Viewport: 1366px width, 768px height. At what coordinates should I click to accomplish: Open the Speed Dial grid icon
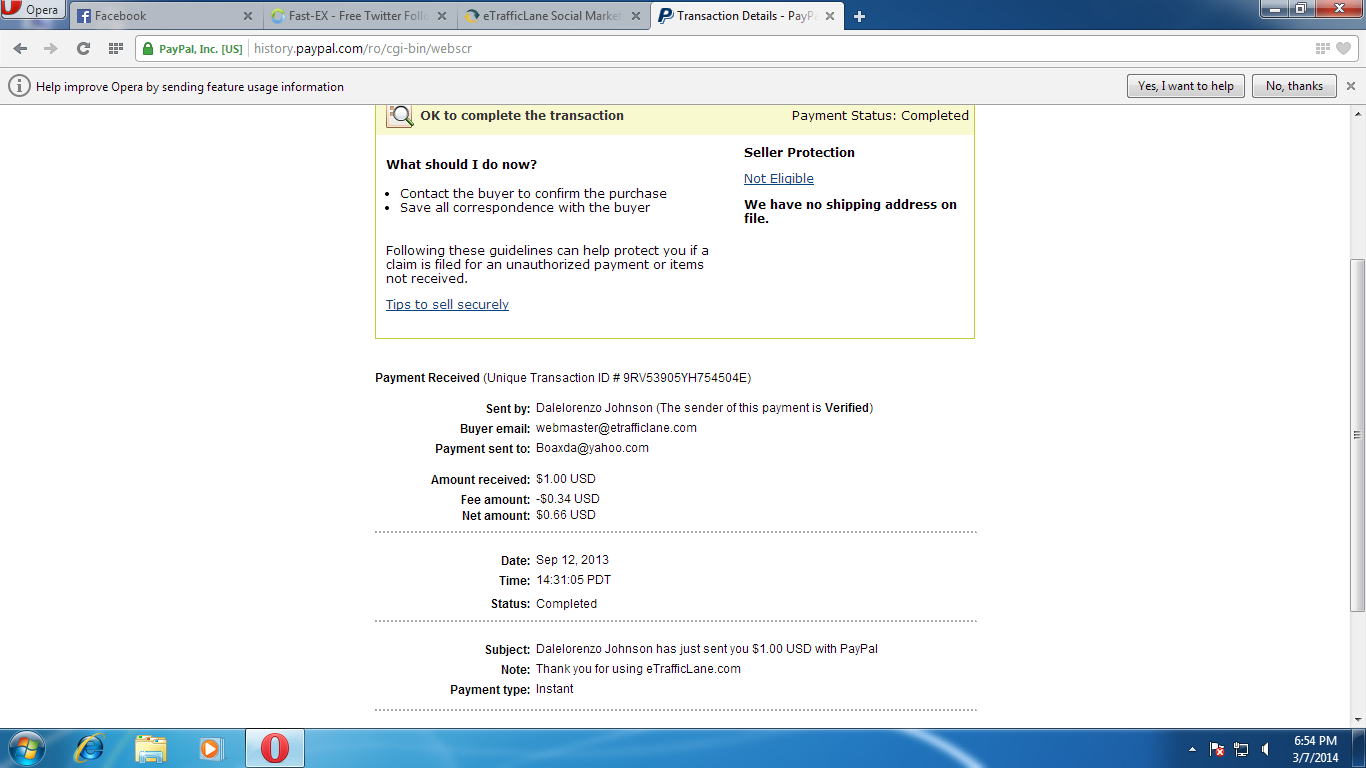pos(115,48)
